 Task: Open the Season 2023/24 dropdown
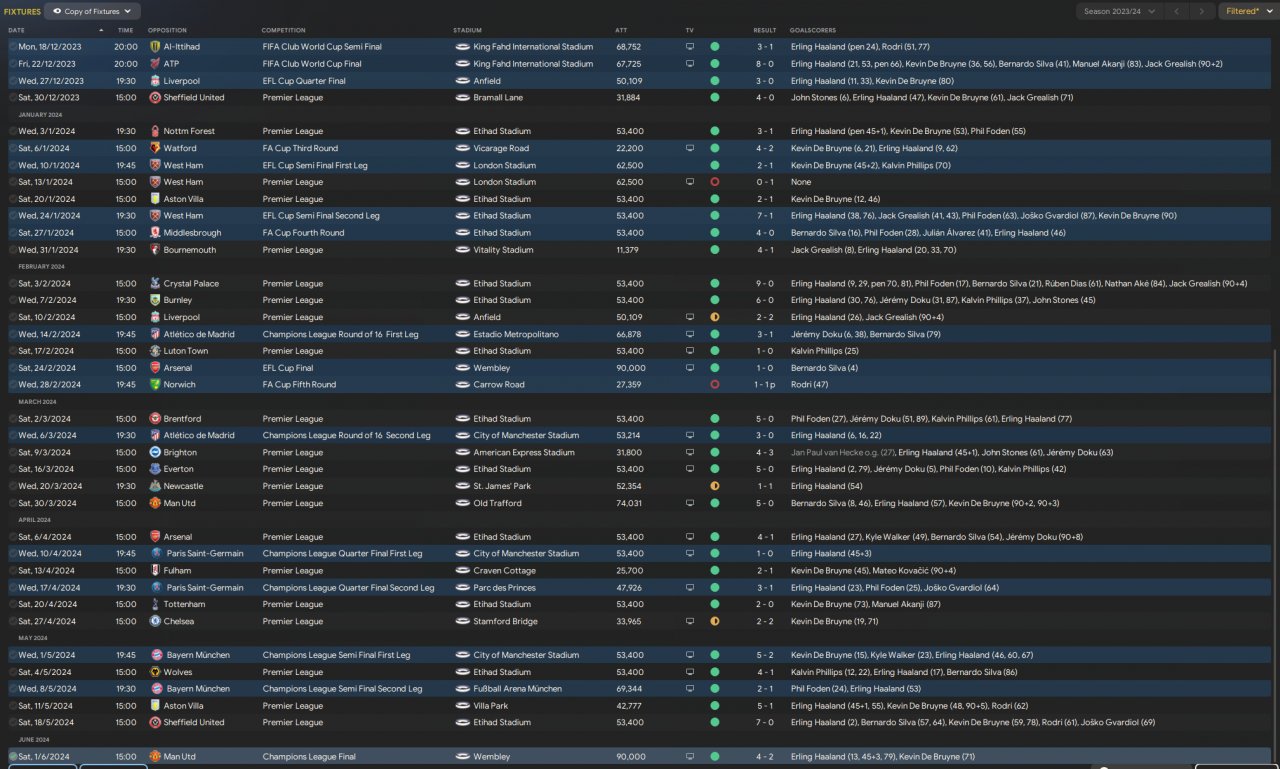point(1120,11)
